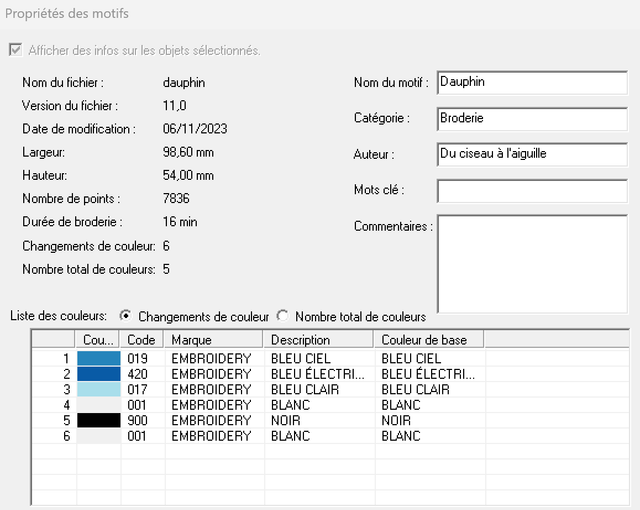Screen dimensions: 640x510
Task: Click the black swatch for code 900
Action: [x=98, y=421]
